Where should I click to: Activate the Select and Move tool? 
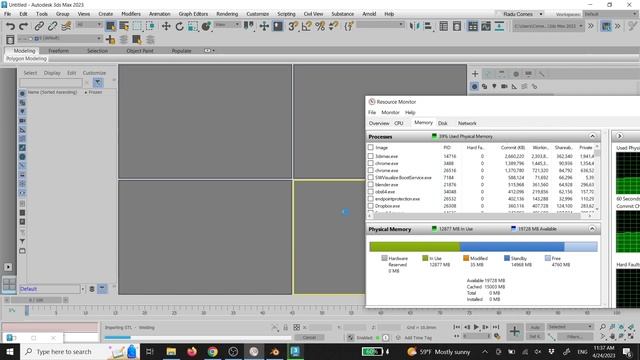tap(166, 27)
